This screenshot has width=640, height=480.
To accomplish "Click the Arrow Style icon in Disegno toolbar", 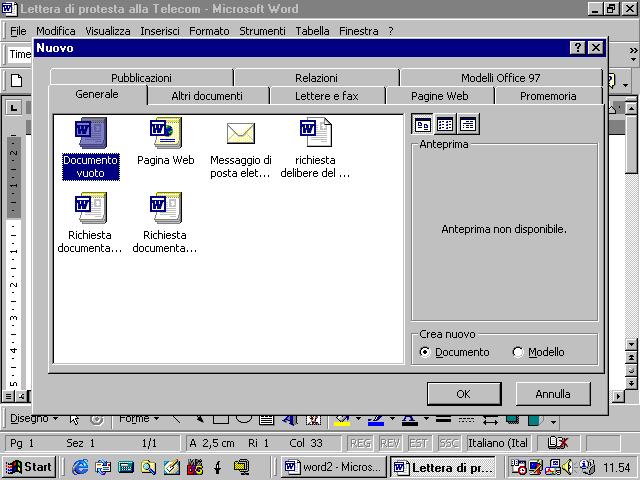I will (x=490, y=420).
